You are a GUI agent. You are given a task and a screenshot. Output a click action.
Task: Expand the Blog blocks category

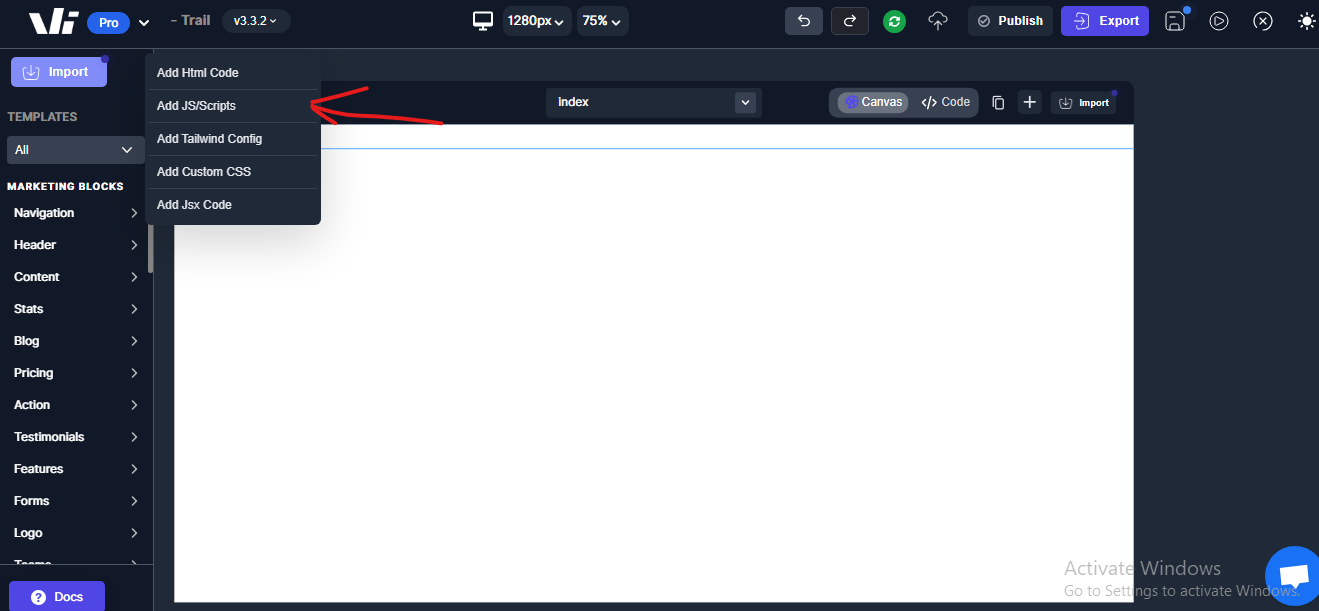click(x=76, y=341)
